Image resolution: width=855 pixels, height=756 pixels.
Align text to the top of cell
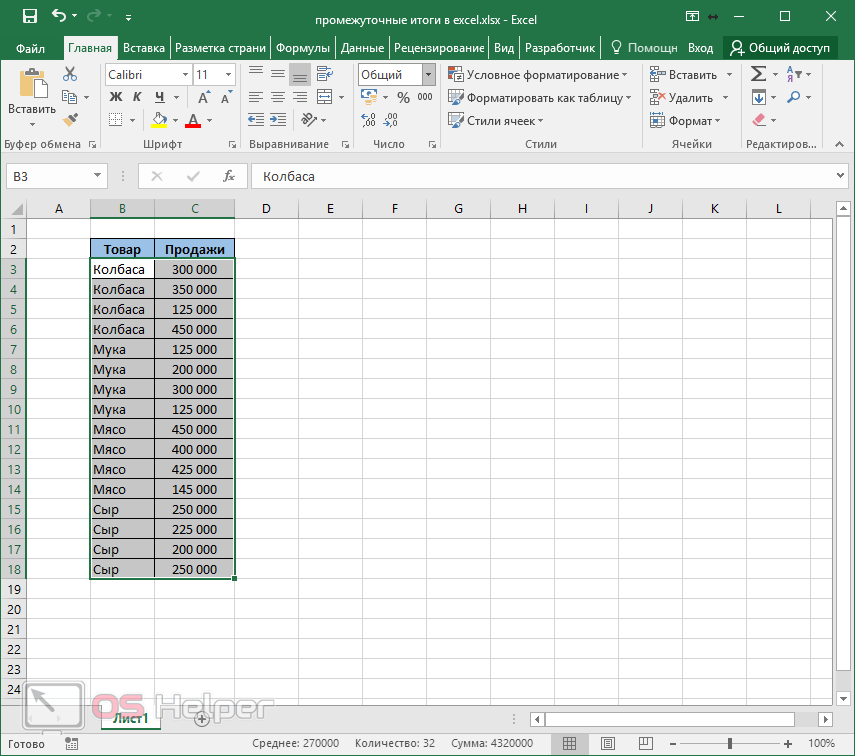[256, 74]
